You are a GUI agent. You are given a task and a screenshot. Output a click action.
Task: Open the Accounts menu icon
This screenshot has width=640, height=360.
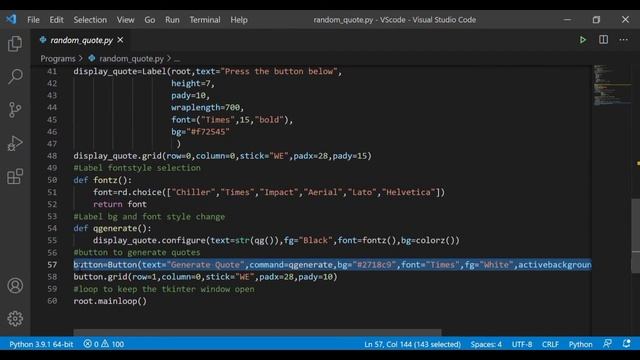click(15, 286)
